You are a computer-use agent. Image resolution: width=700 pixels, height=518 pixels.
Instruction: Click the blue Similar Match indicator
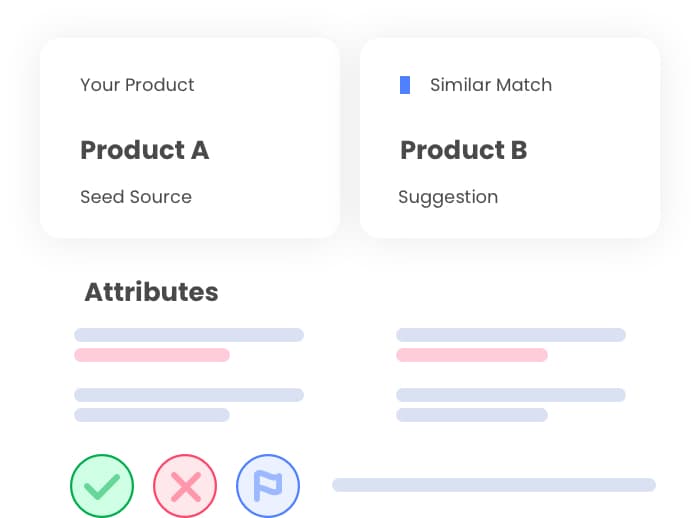pyautogui.click(x=404, y=85)
